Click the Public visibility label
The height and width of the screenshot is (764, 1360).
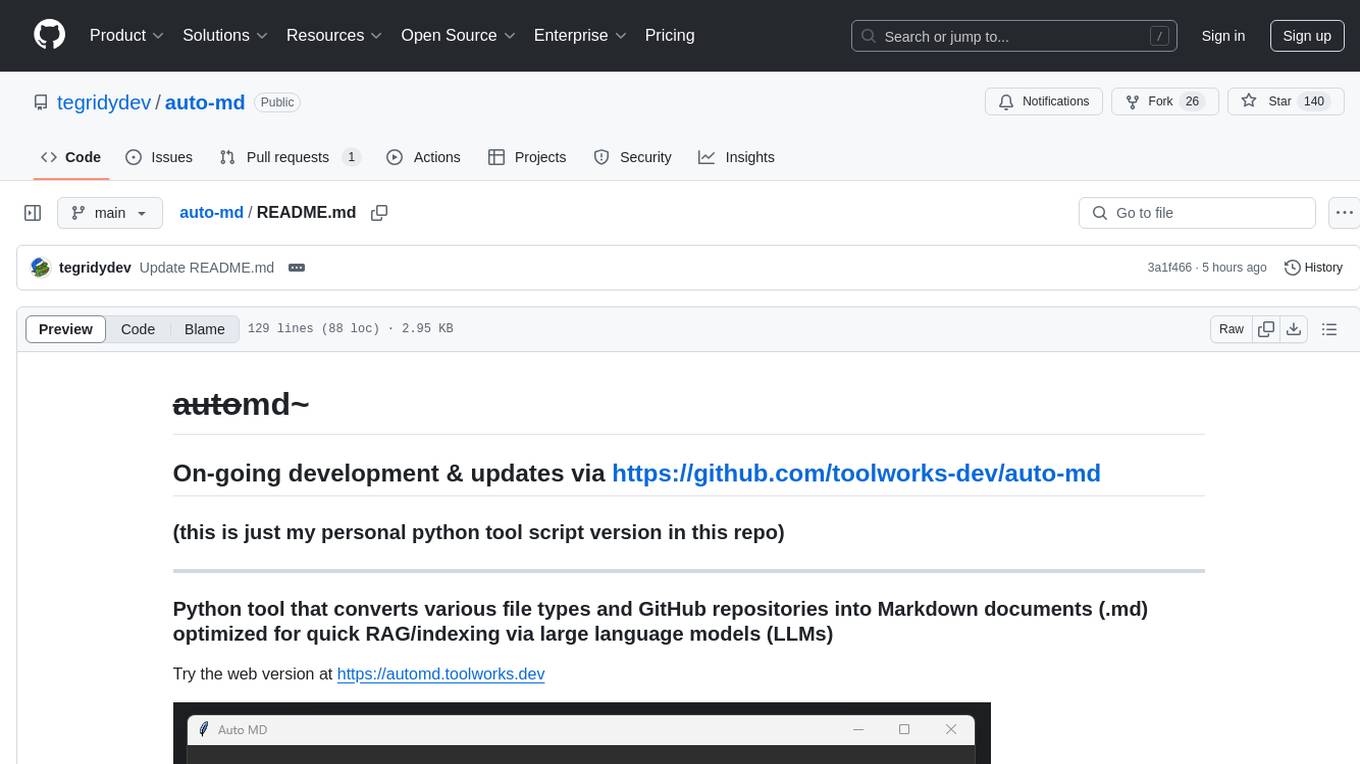[277, 102]
